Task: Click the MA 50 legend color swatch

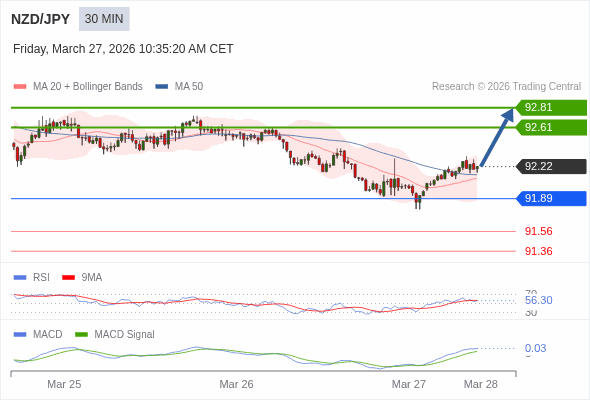Action: coord(162,87)
